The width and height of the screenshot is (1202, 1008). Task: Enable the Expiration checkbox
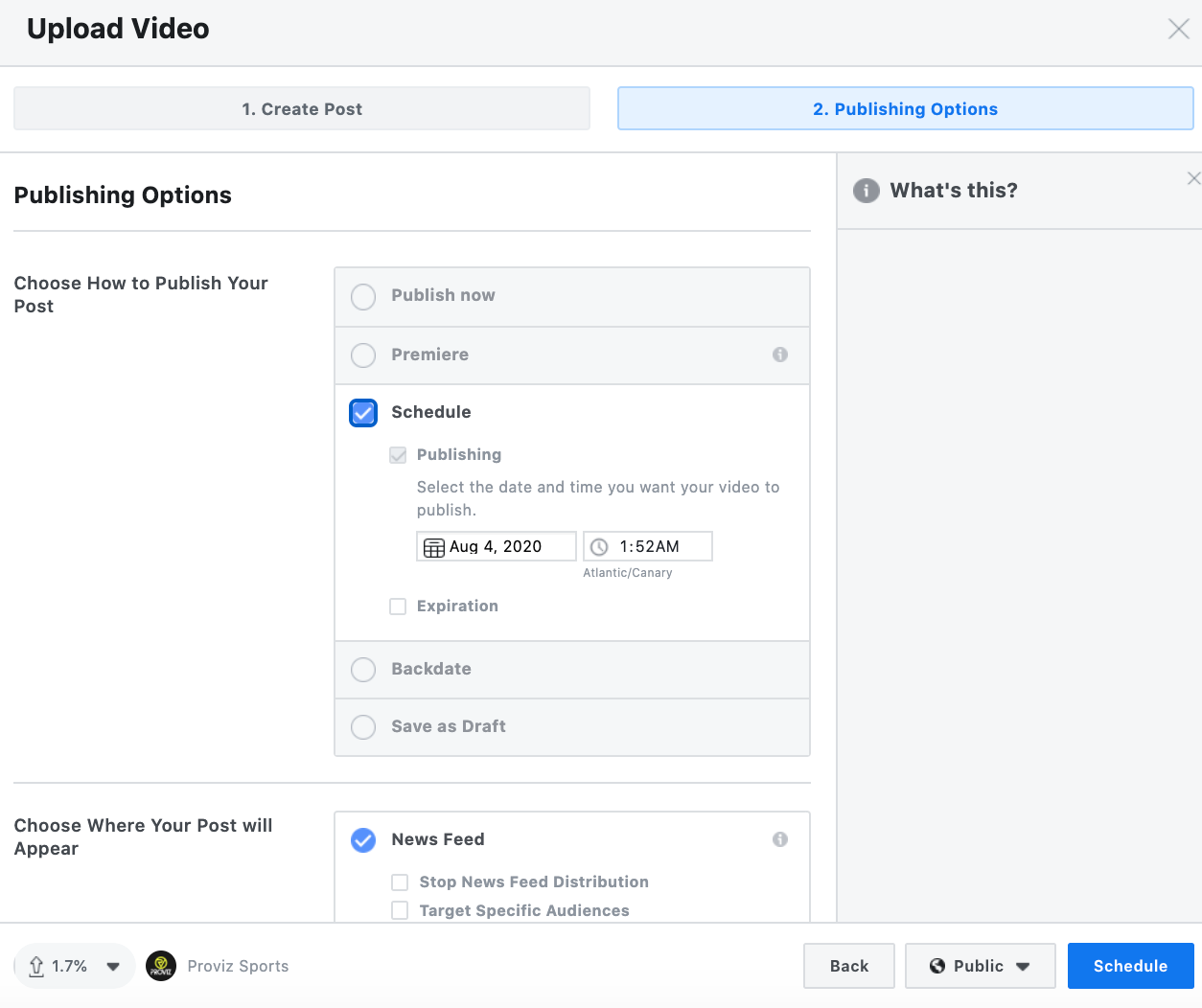coord(398,607)
